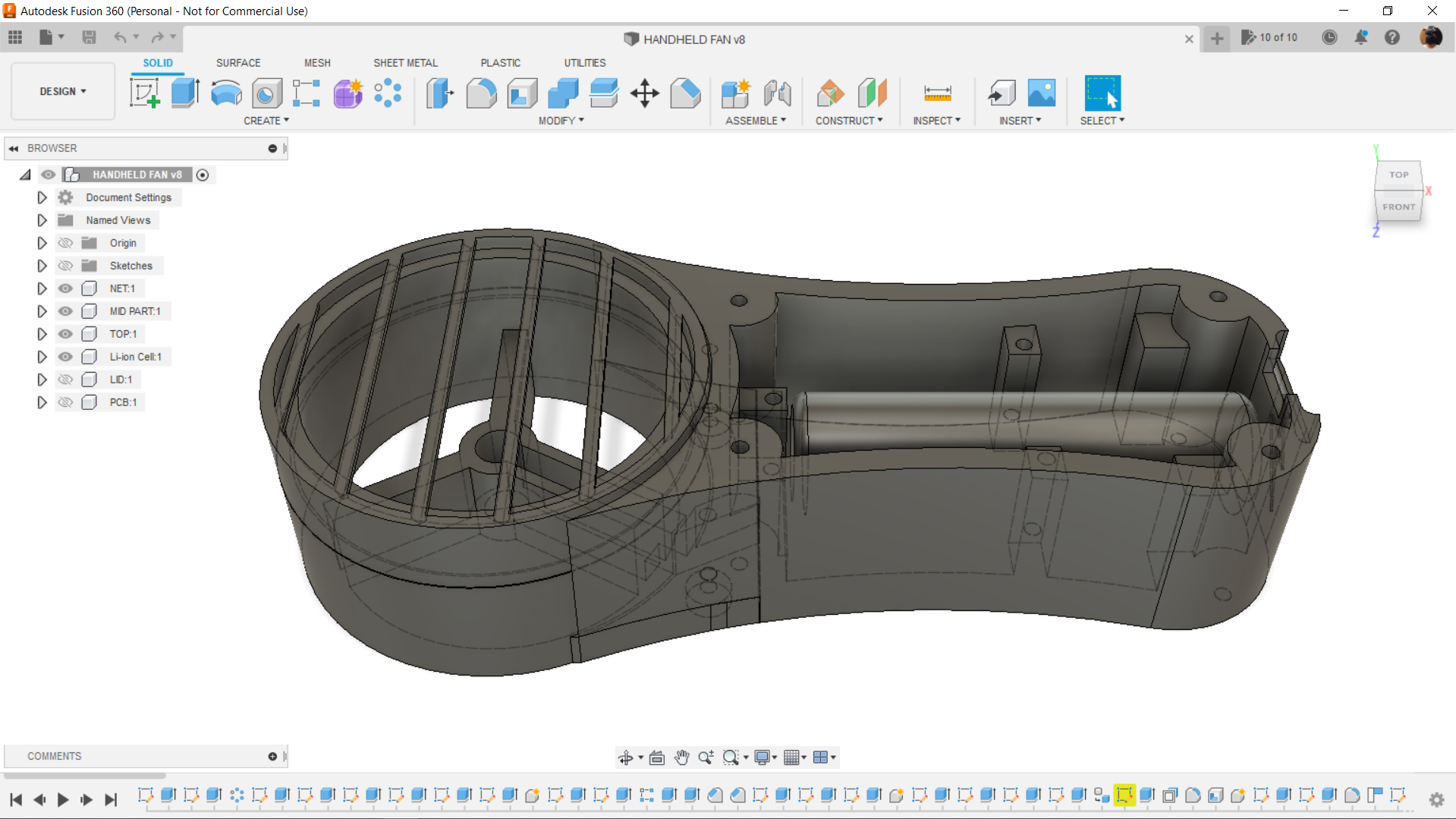Select the Extrude tool icon
Viewport: 1456px width, 819px height.
coord(185,93)
